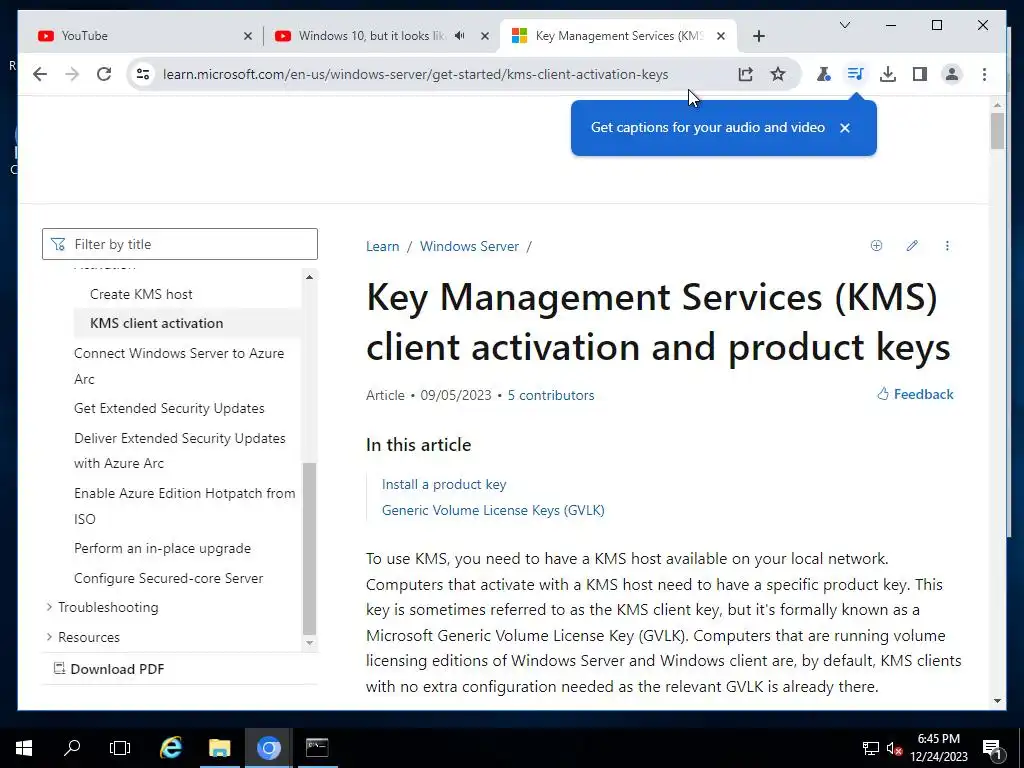Viewport: 1024px width, 768px height.
Task: Click the Learn breadcrumb link
Action: coord(383,246)
